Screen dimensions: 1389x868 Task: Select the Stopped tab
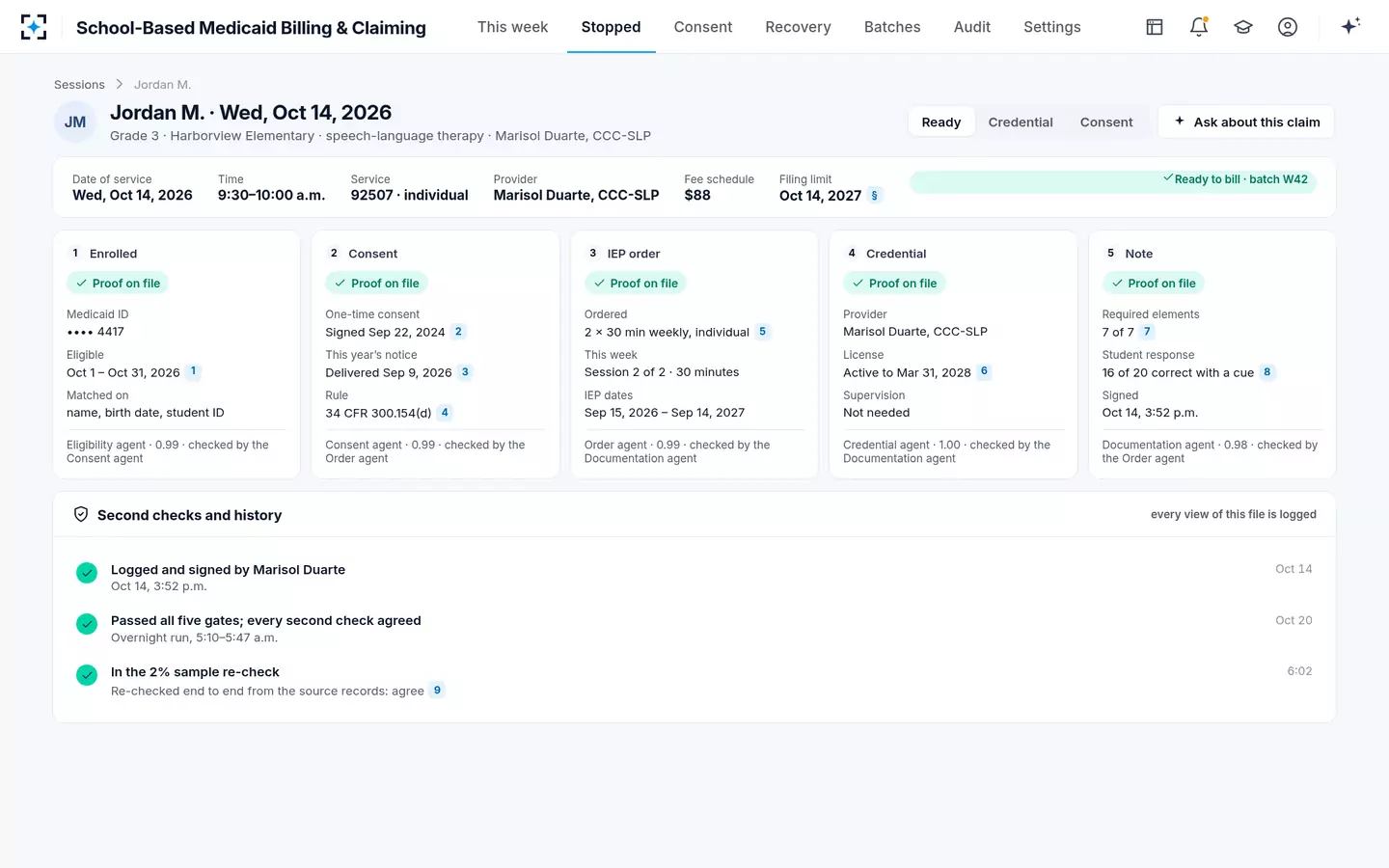coord(611,27)
